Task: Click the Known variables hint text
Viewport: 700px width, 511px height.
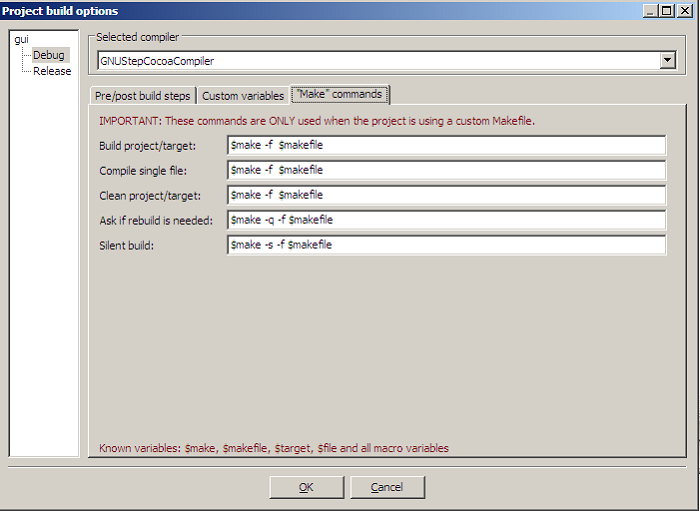Action: [x=274, y=448]
